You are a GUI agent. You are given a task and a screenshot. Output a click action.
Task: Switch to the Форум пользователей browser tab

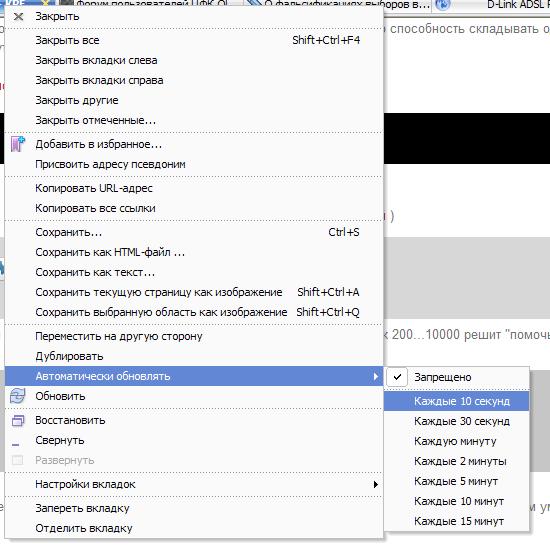pos(150,4)
